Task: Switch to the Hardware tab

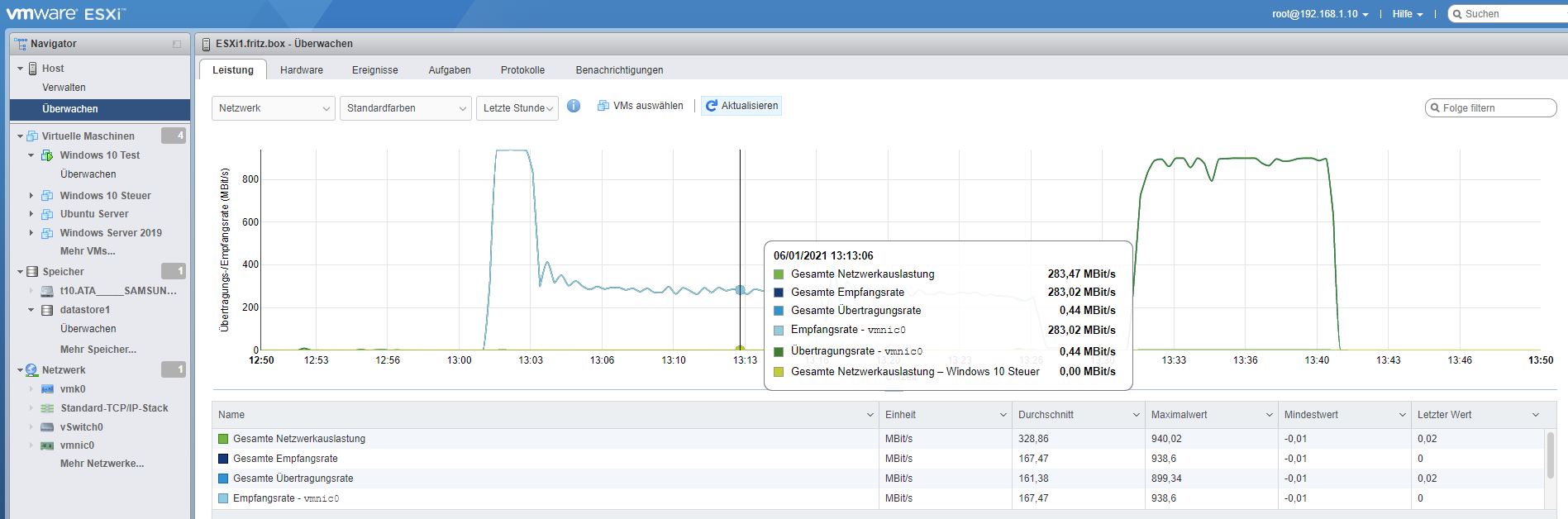Action: (x=301, y=70)
